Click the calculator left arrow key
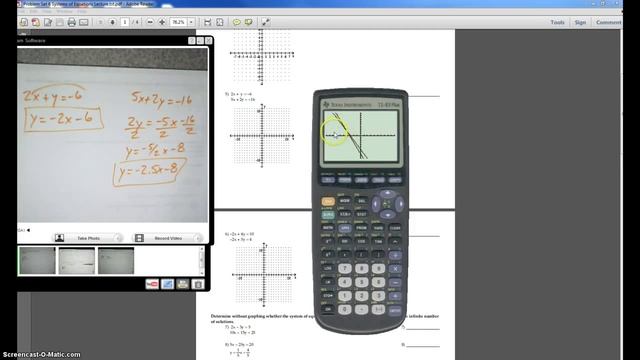The width and height of the screenshot is (640, 360). 376,204
